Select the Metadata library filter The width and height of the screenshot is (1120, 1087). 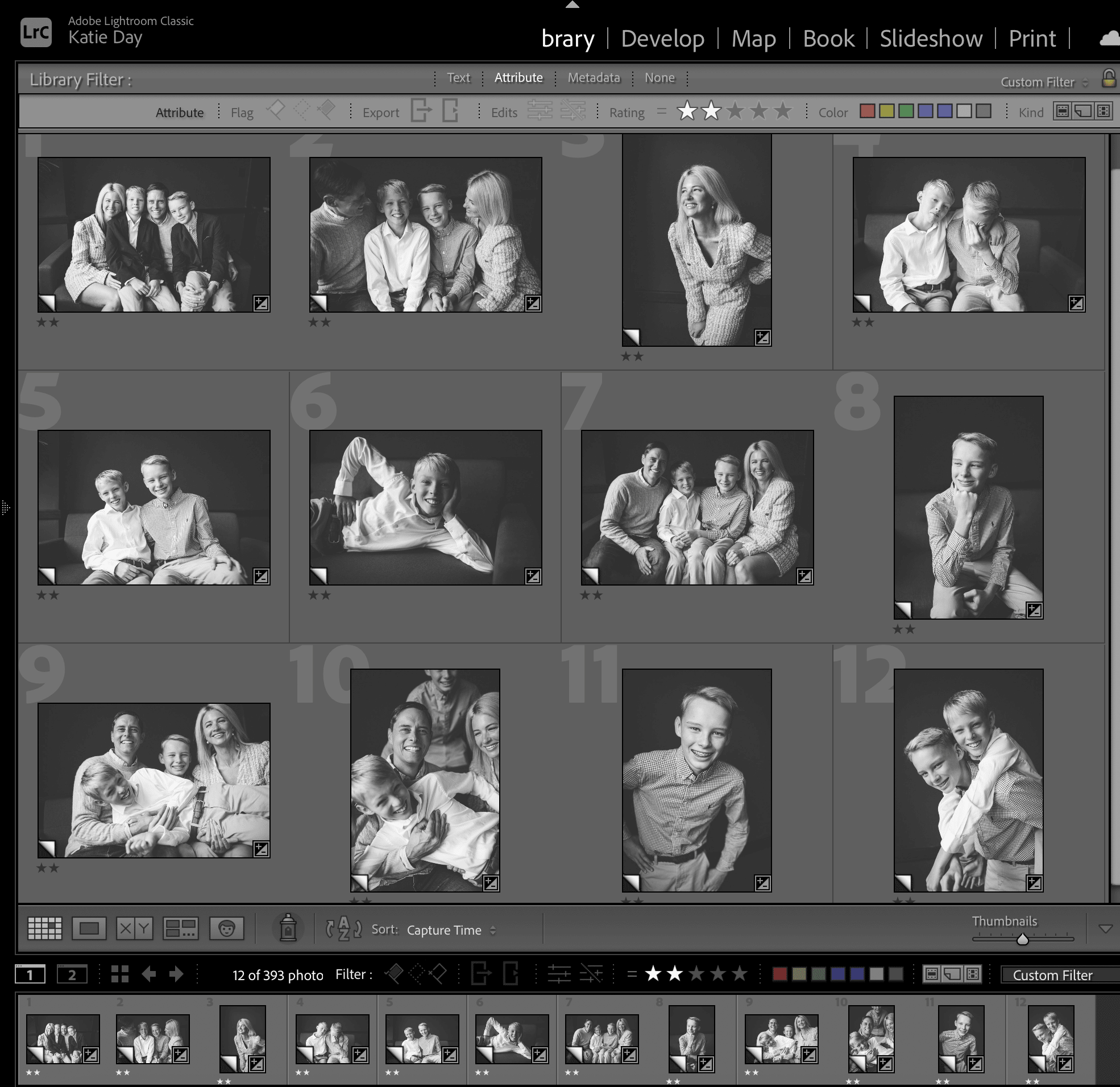pos(593,78)
